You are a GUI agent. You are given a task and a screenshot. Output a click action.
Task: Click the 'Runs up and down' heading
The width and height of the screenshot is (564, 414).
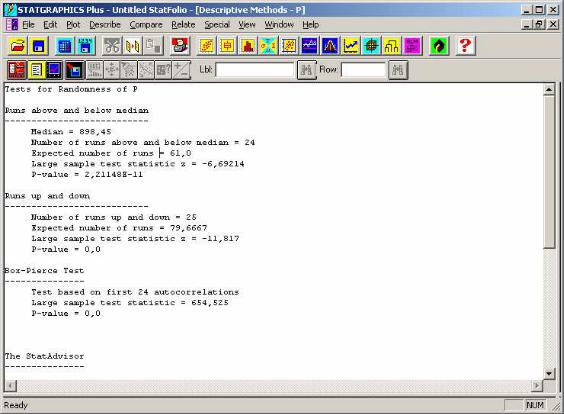click(x=47, y=196)
